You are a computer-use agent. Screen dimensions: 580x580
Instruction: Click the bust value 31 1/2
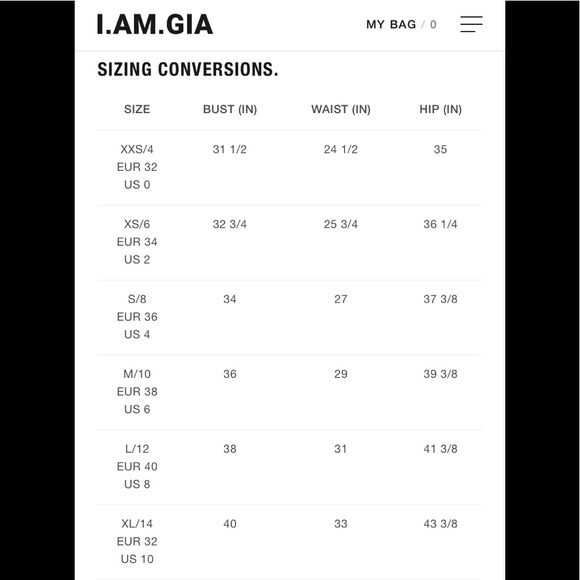coord(230,149)
